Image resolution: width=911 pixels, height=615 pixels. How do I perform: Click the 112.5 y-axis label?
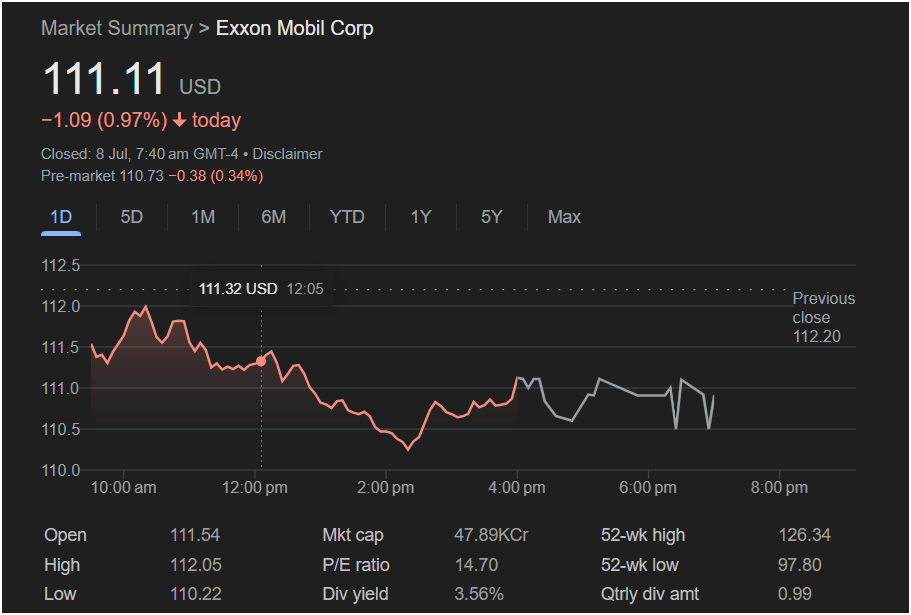tap(60, 265)
